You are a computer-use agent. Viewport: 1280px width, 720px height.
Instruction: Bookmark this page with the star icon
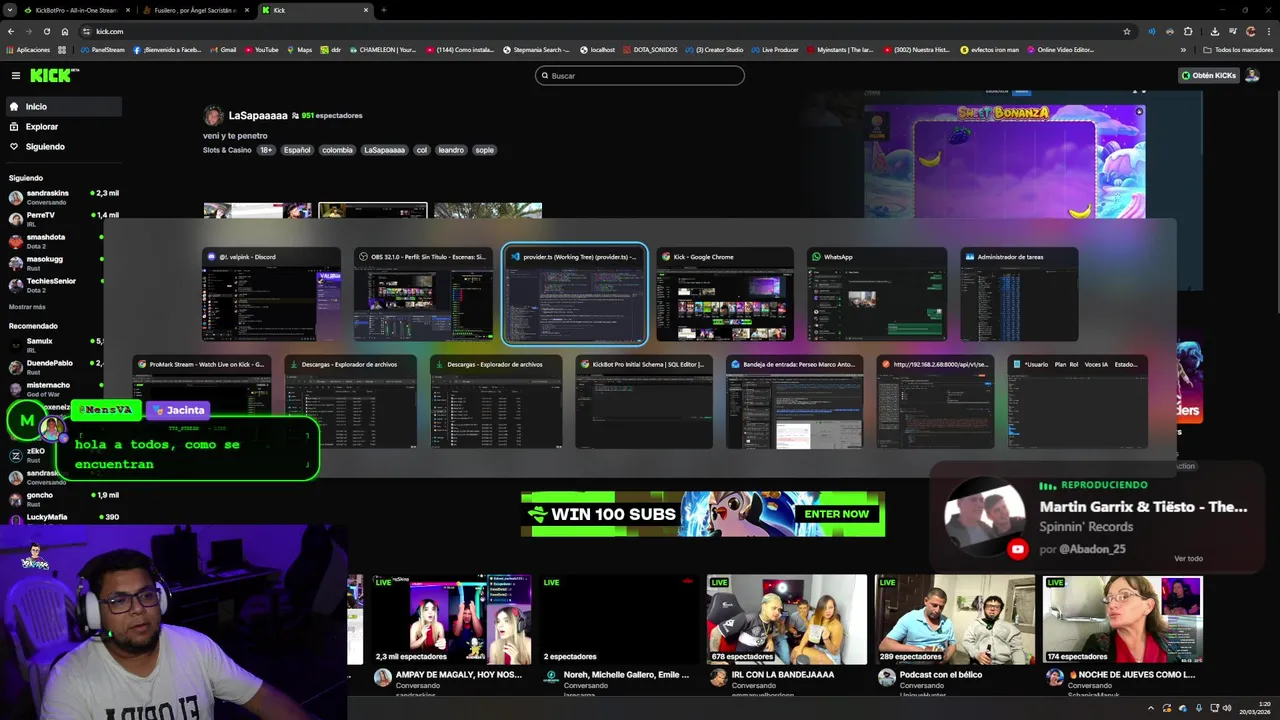1127,31
